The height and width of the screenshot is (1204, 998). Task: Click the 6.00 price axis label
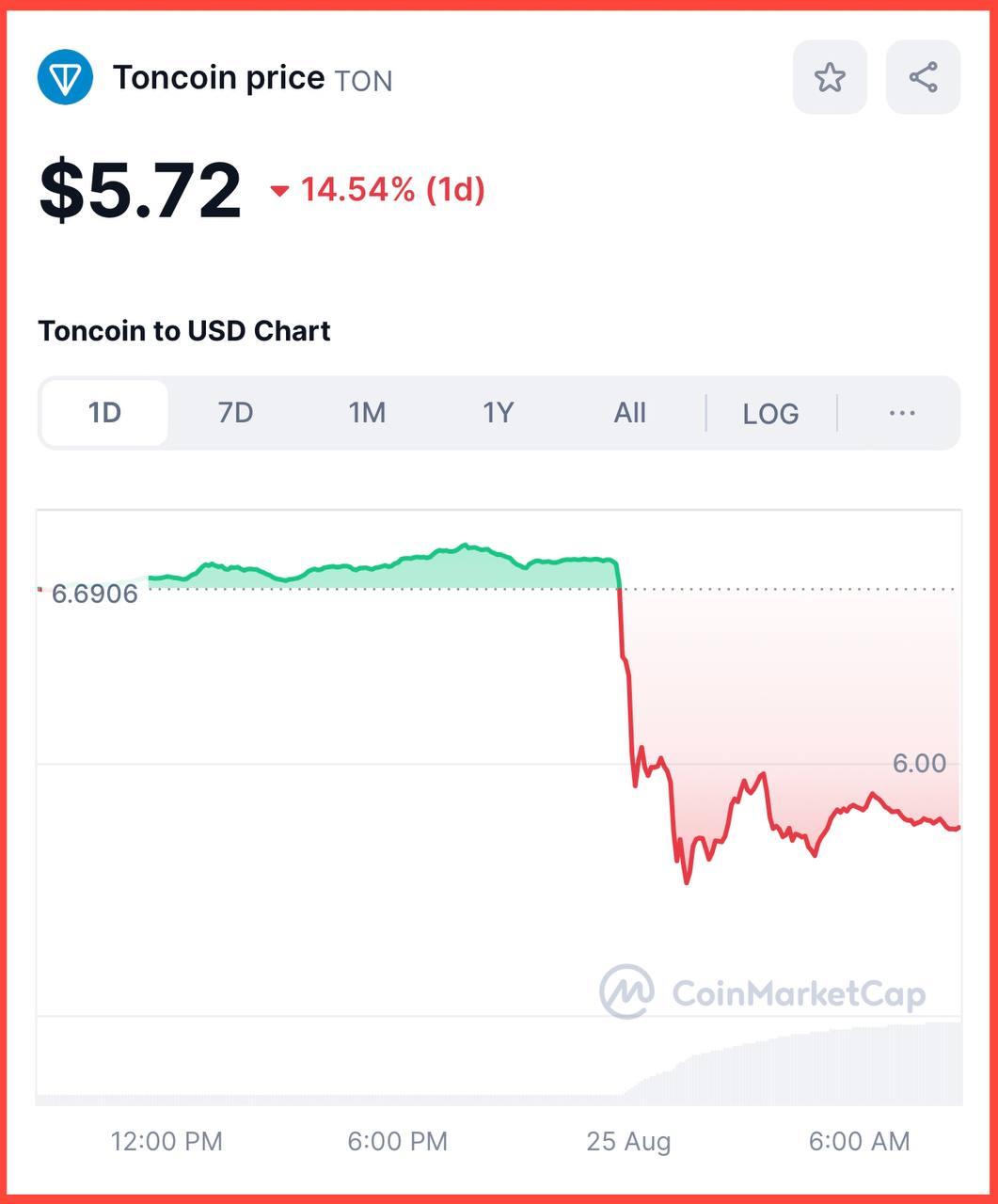point(919,763)
